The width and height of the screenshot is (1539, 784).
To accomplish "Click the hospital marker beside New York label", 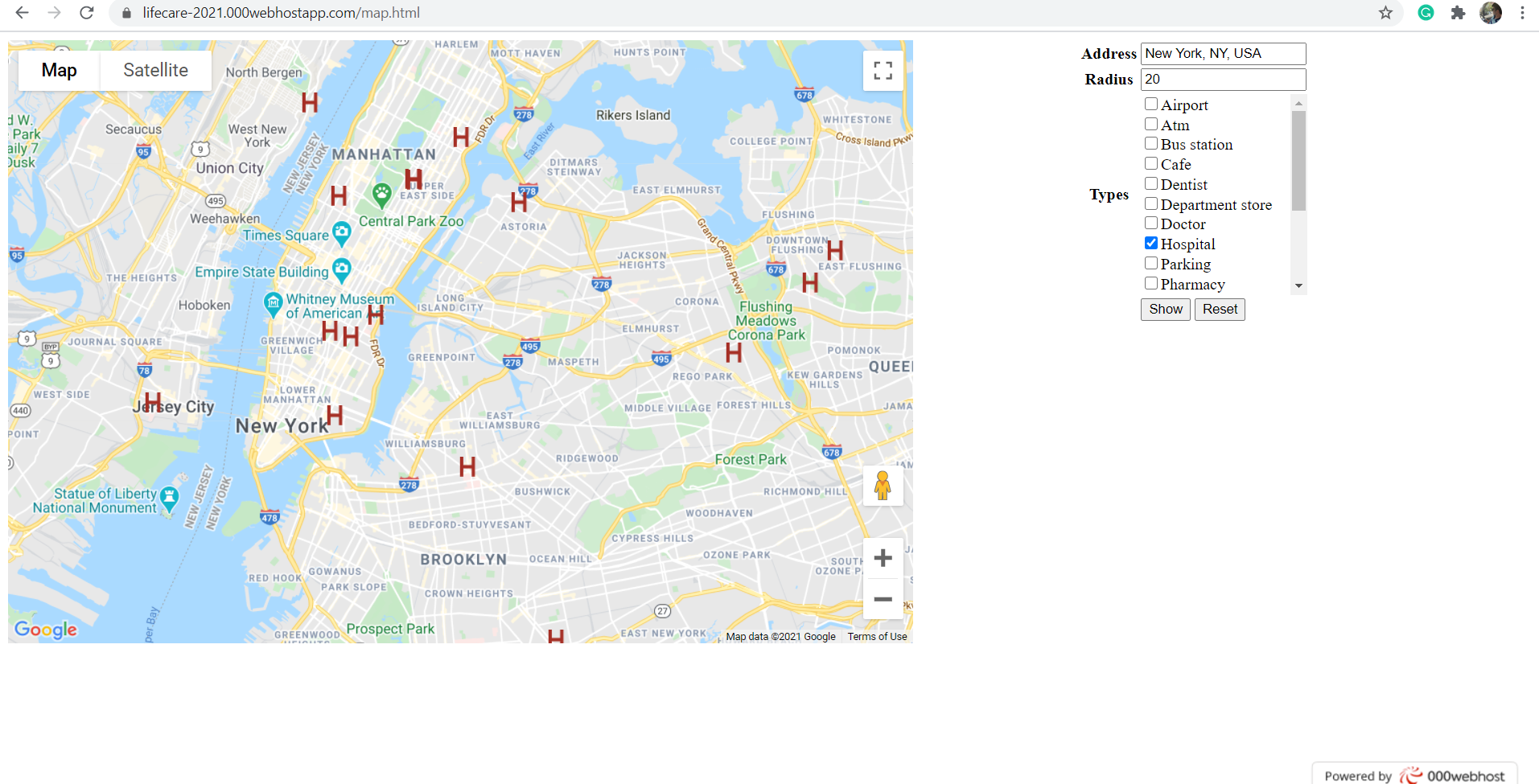I will click(x=335, y=415).
